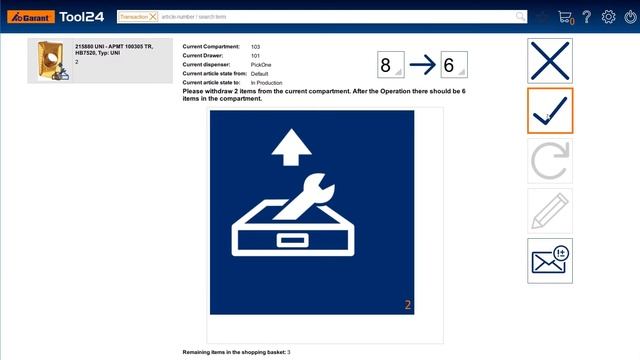Viewport: 640px width, 360px height.
Task: Click the current quantity box showing 8
Action: [391, 64]
